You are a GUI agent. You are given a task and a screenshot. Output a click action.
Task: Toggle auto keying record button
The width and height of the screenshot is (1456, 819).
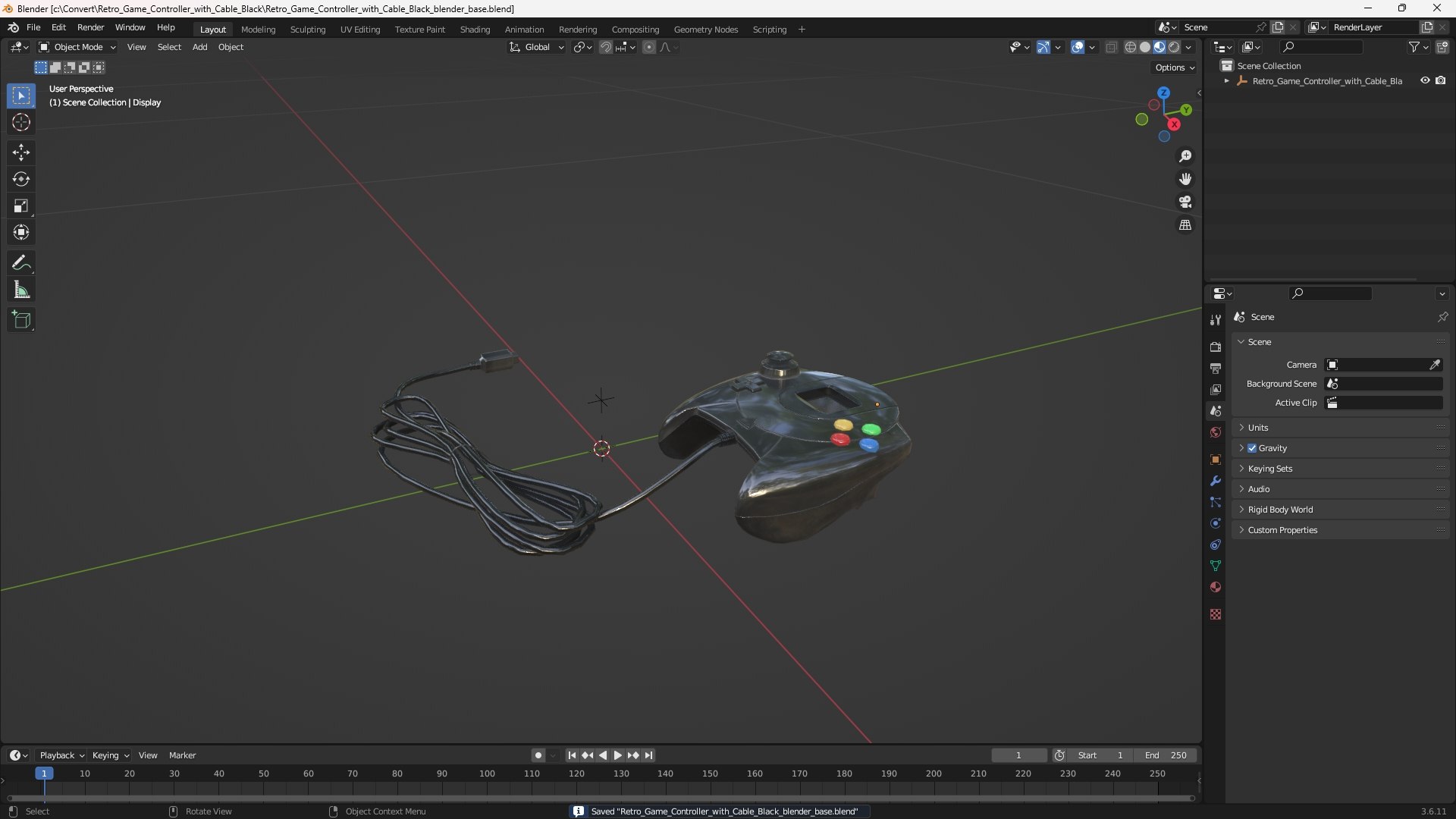(x=538, y=755)
